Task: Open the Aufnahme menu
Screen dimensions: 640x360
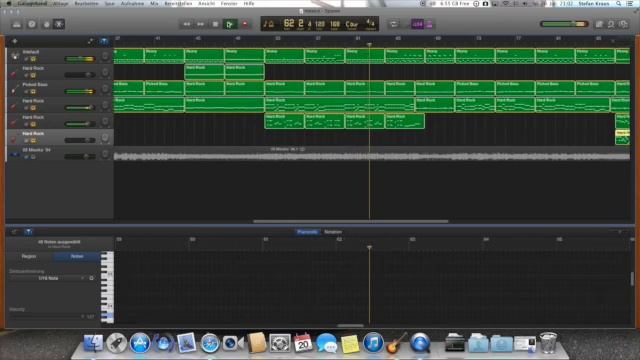Action: [x=132, y=3]
